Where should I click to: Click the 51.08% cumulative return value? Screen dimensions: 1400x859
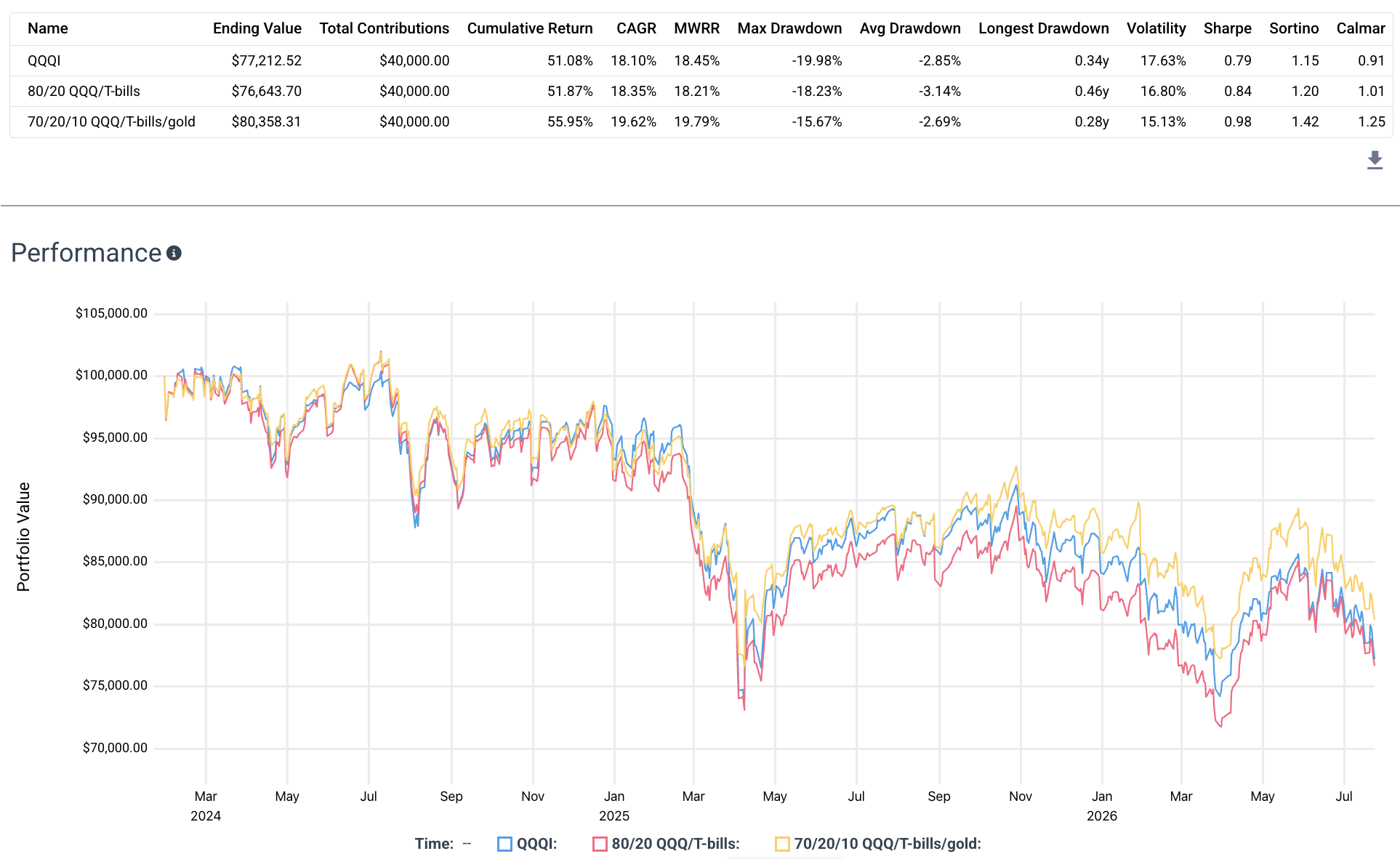tap(570, 60)
